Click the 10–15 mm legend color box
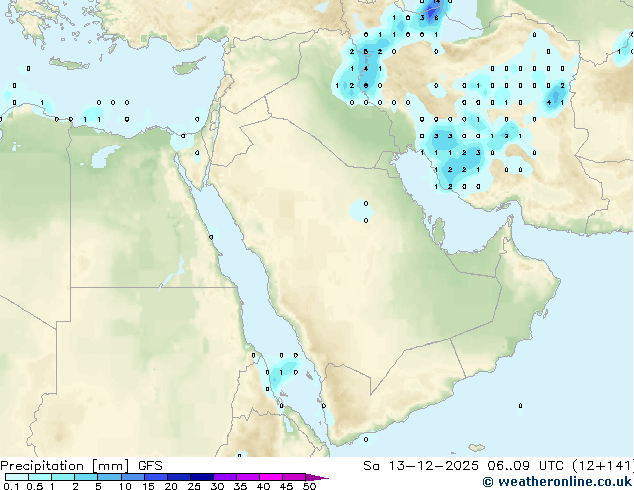 132,477
